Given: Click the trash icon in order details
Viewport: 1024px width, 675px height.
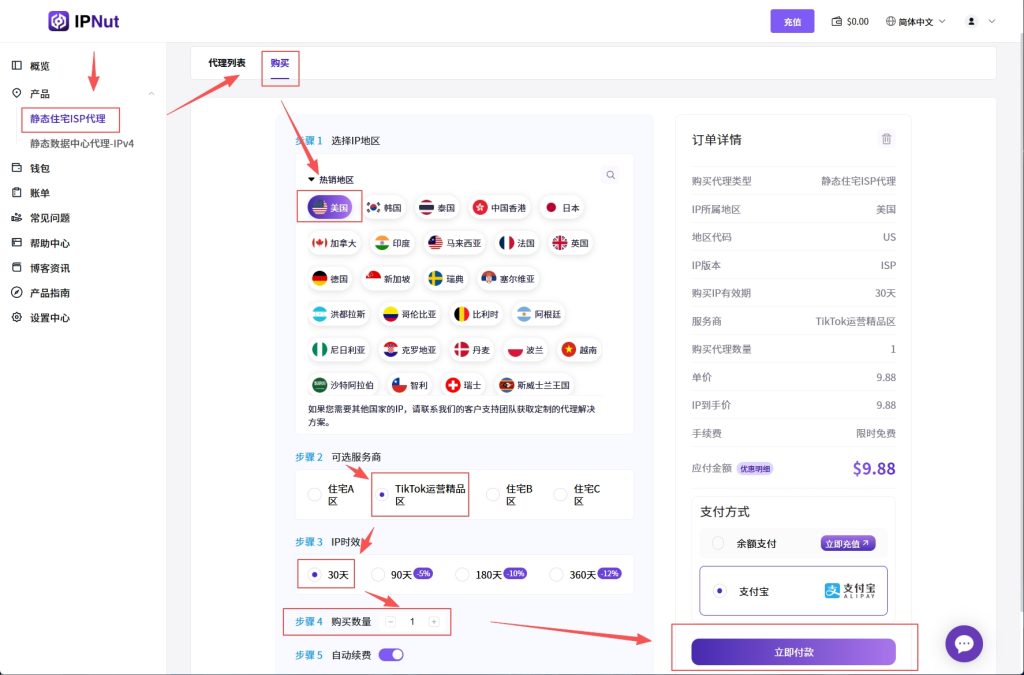Looking at the screenshot, I should [885, 139].
